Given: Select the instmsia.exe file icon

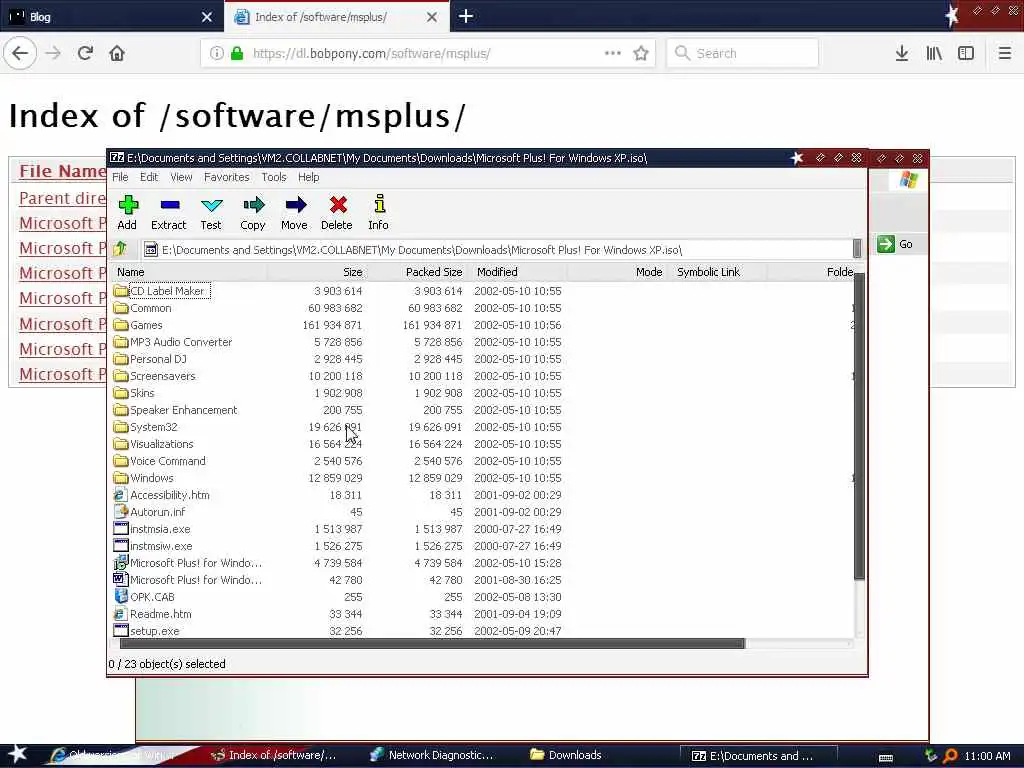Looking at the screenshot, I should [120, 528].
